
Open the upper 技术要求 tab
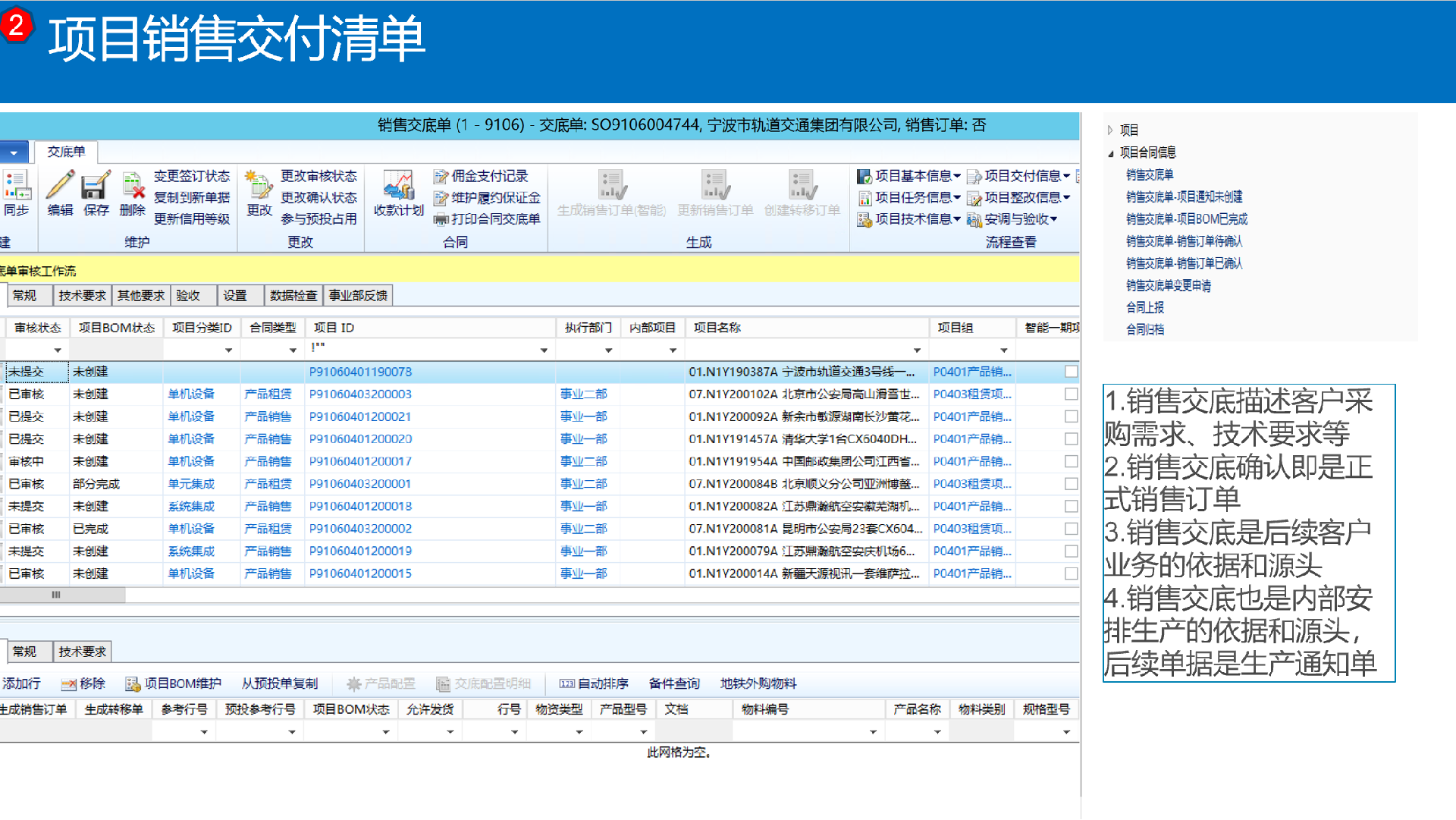click(82, 296)
